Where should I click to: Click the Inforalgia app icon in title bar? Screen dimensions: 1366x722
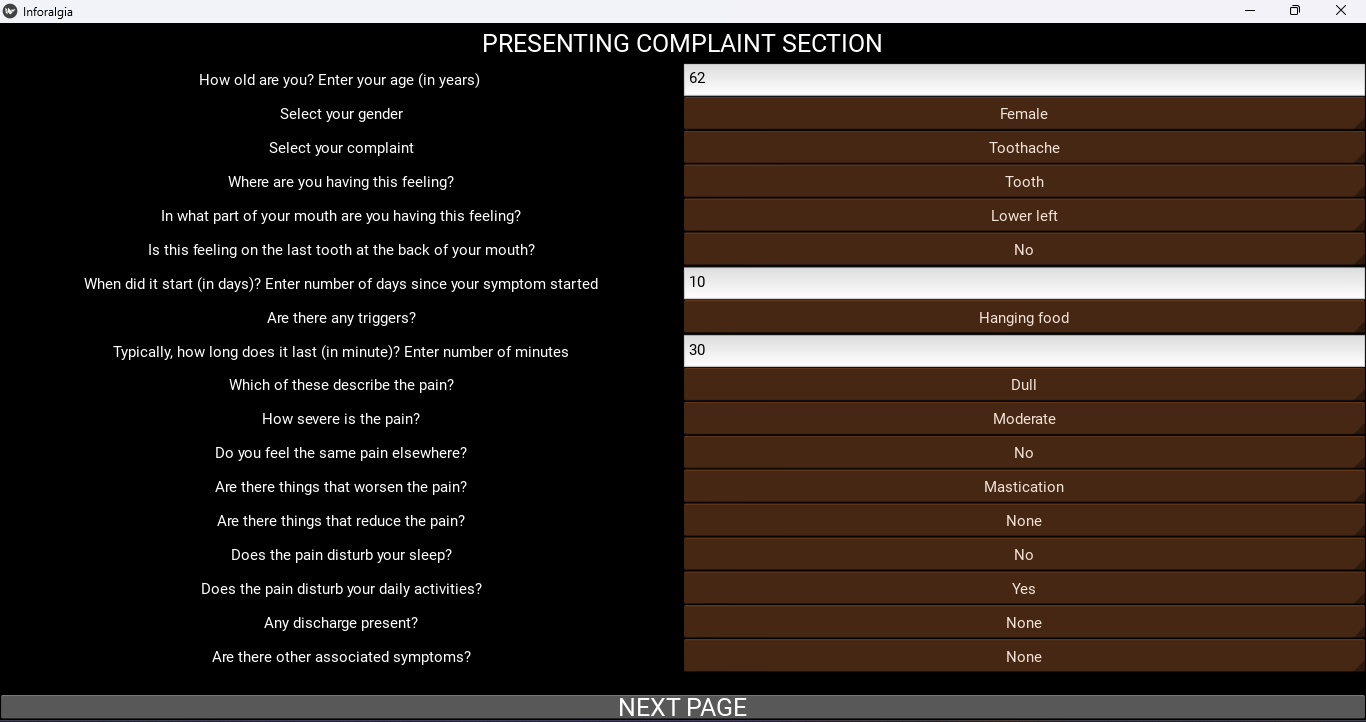(11, 11)
